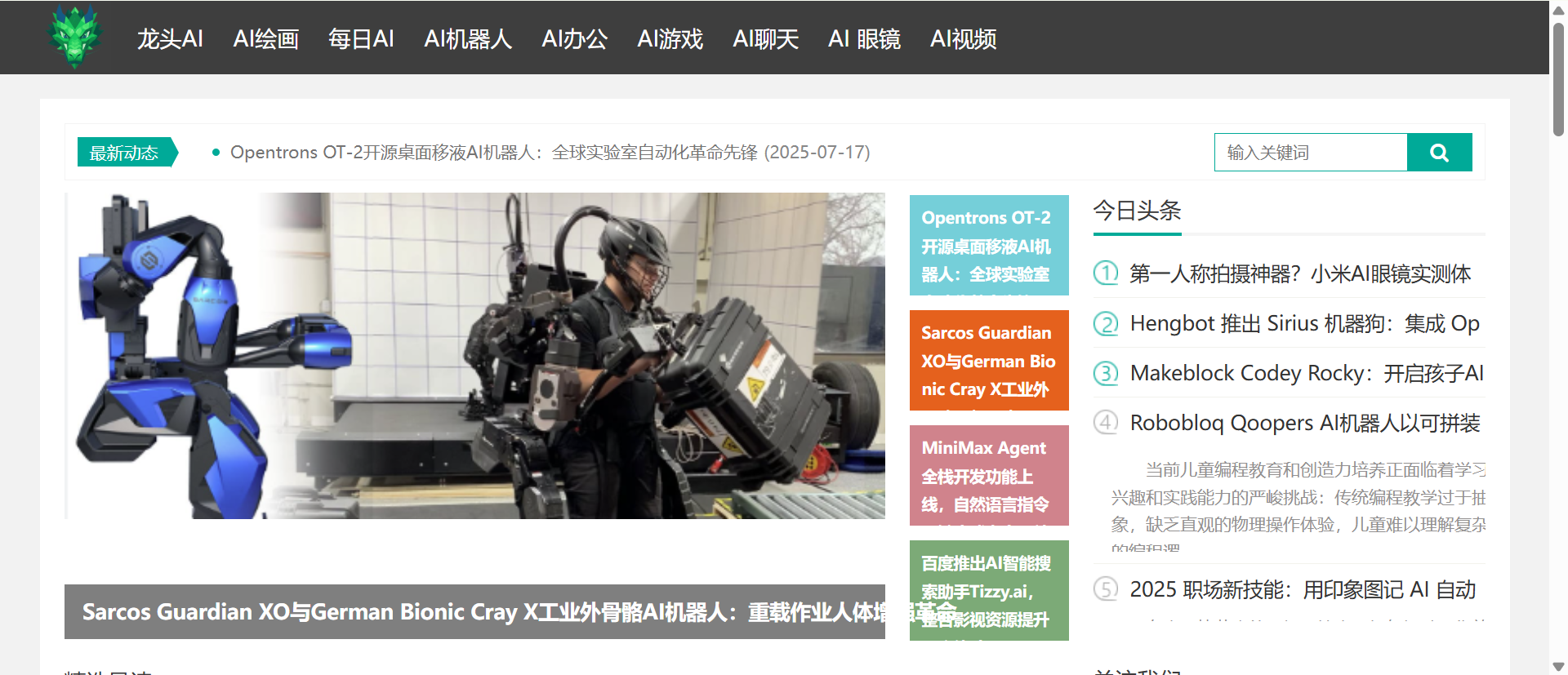Click the page scrollbar thumb

tap(1558, 78)
